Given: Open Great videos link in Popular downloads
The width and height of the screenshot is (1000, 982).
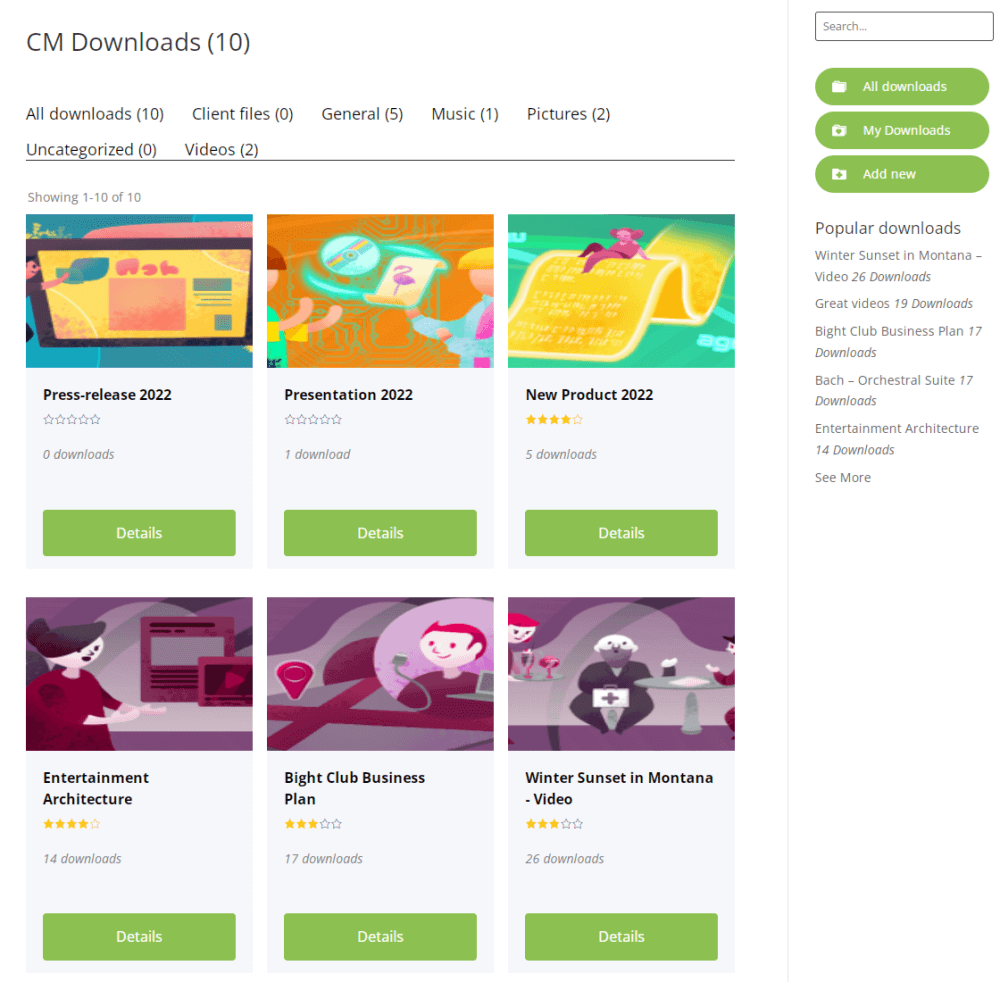Looking at the screenshot, I should point(852,304).
